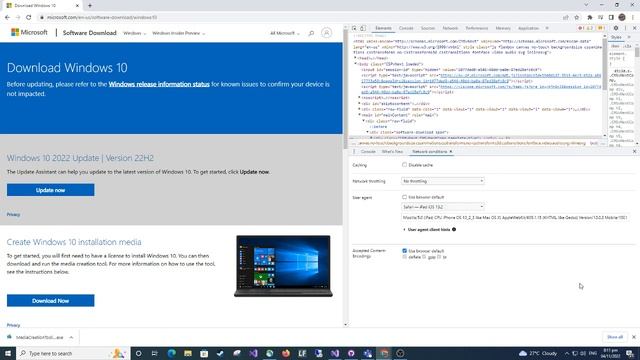Viewport: 640px width, 360px height.
Task: Open the drawer three-dot menu beside Console tab
Action: 354,151
